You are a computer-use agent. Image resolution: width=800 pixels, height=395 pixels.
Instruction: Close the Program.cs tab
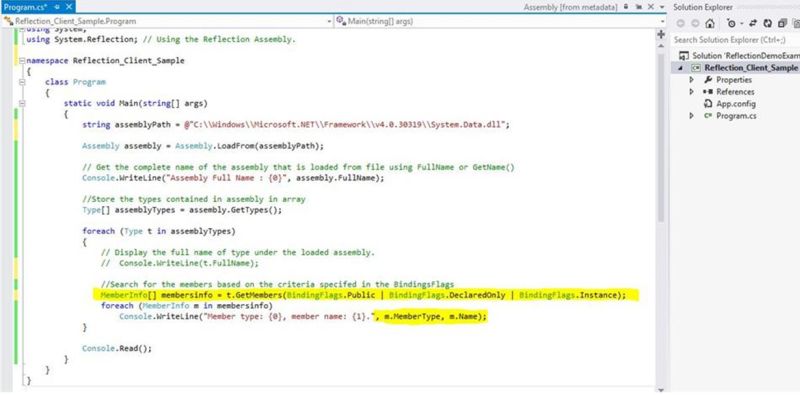tap(69, 7)
